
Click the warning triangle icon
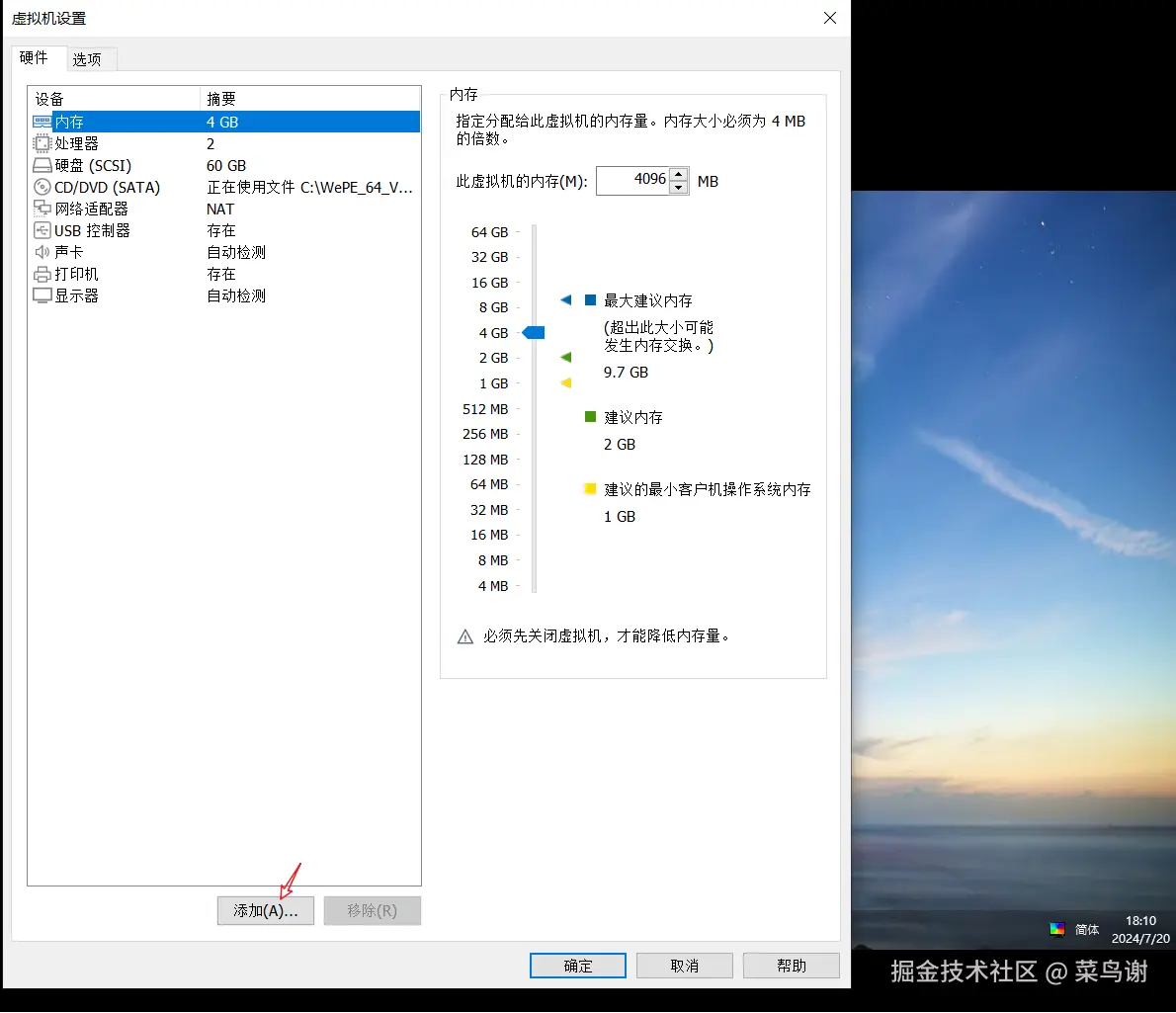[465, 636]
